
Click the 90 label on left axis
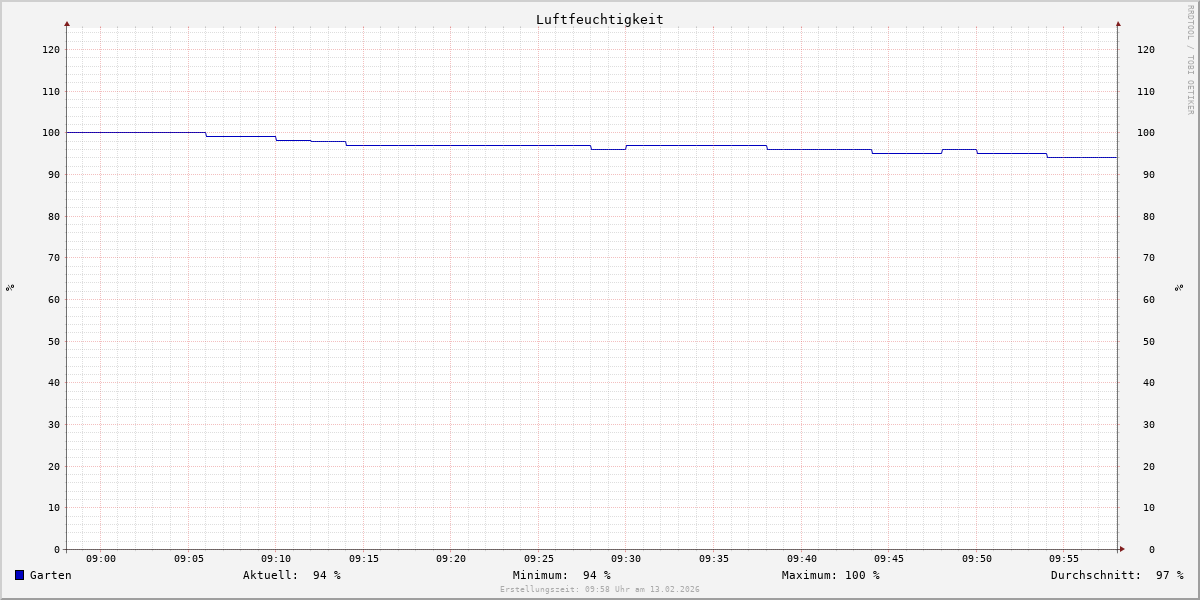[54, 174]
